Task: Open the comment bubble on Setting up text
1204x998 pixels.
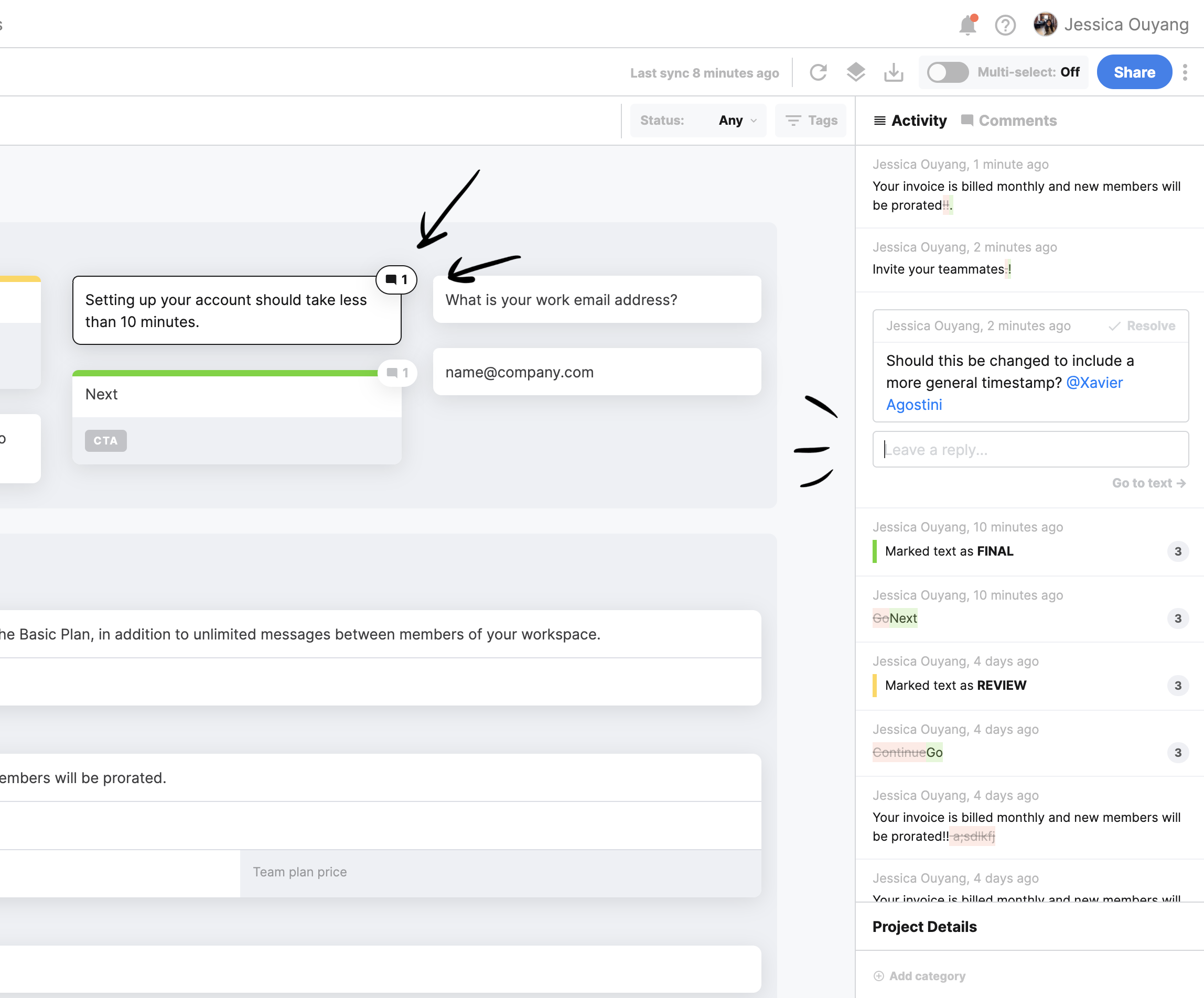Action: 396,280
